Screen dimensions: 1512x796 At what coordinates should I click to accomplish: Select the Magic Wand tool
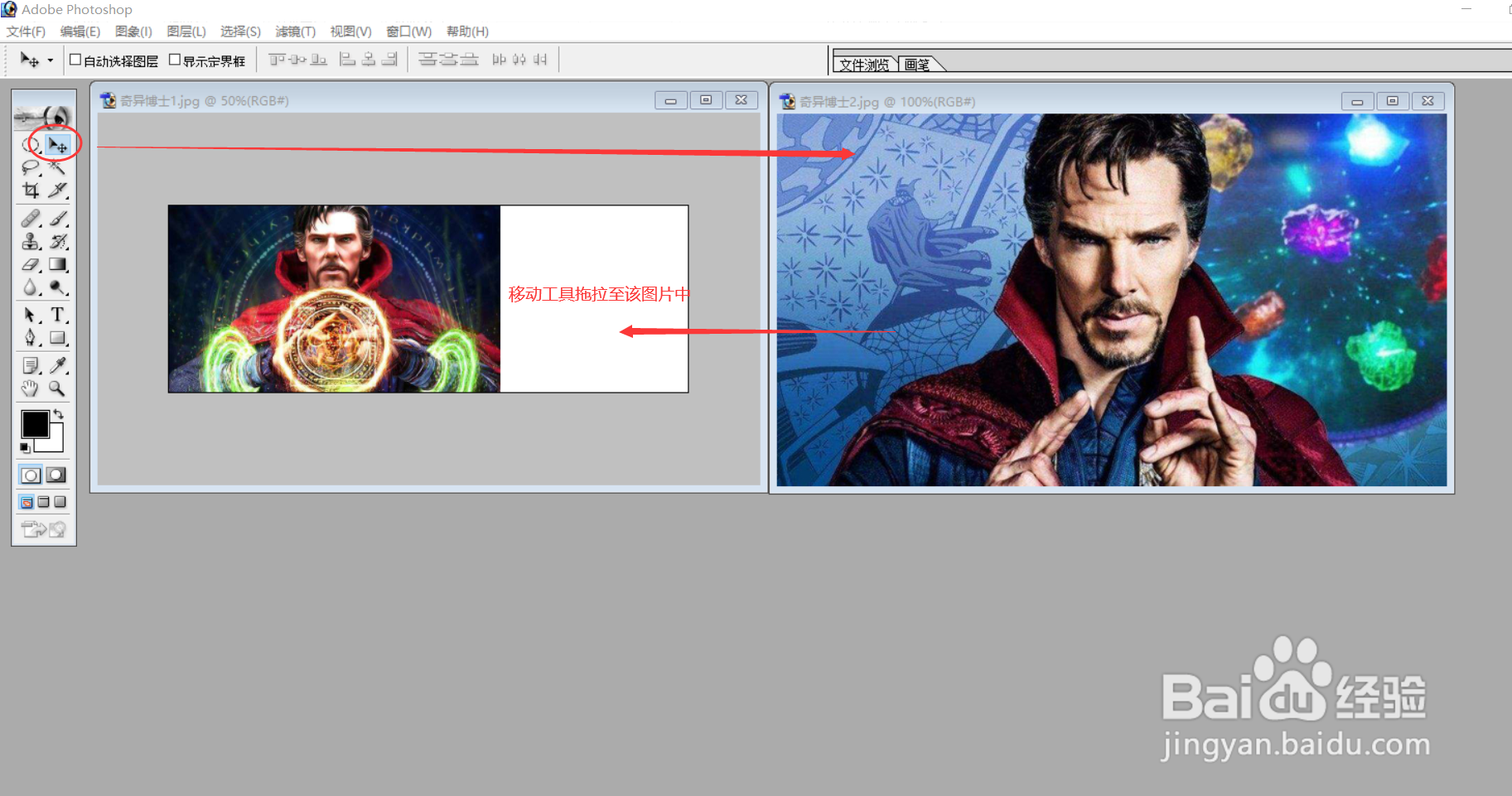pos(57,167)
